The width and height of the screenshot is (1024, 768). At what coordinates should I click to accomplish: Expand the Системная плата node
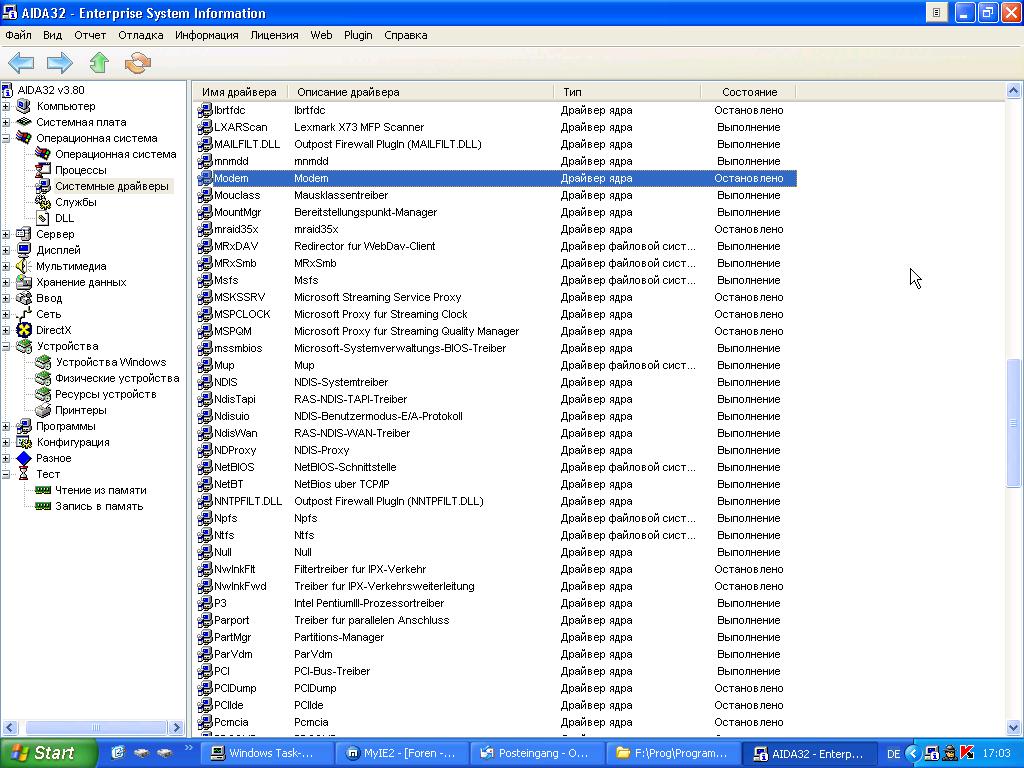pos(6,122)
